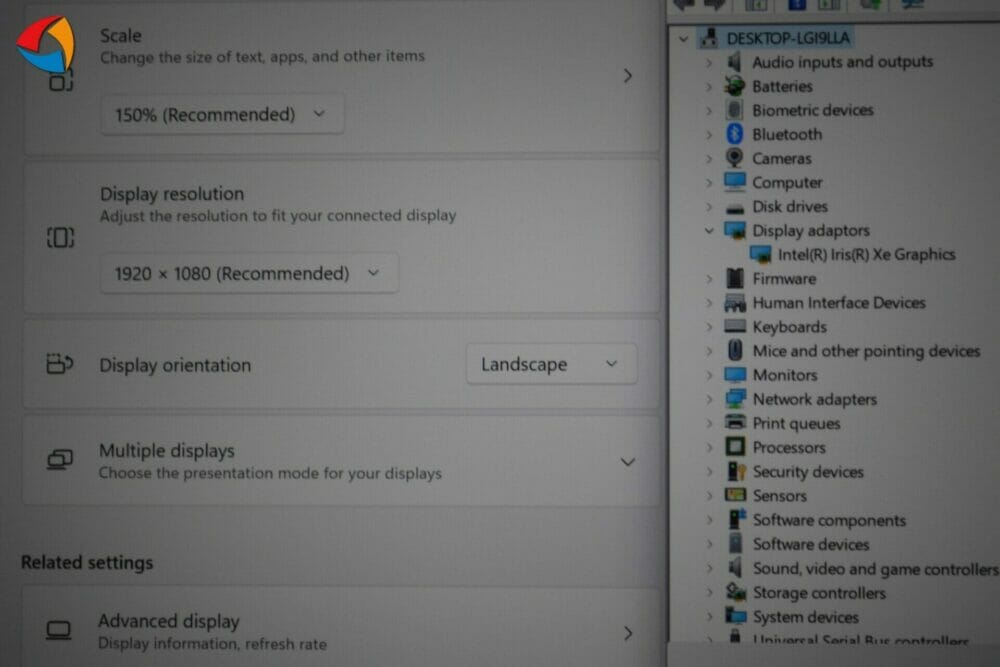Click the Display orientation icon in Settings
The height and width of the screenshot is (667, 1000).
click(59, 364)
